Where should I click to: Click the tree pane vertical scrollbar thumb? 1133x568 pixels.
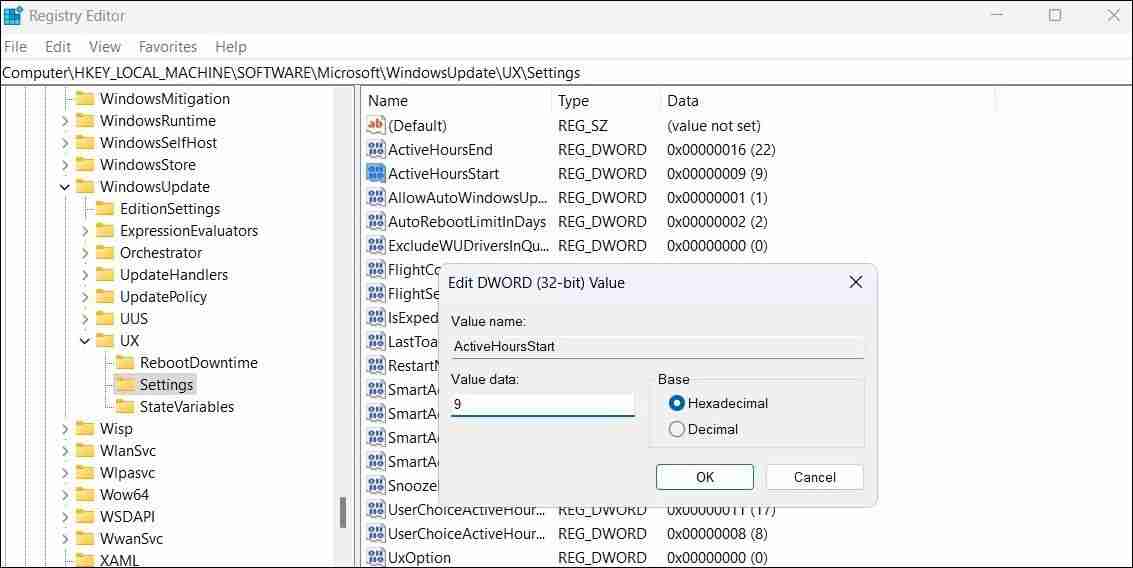pos(343,513)
